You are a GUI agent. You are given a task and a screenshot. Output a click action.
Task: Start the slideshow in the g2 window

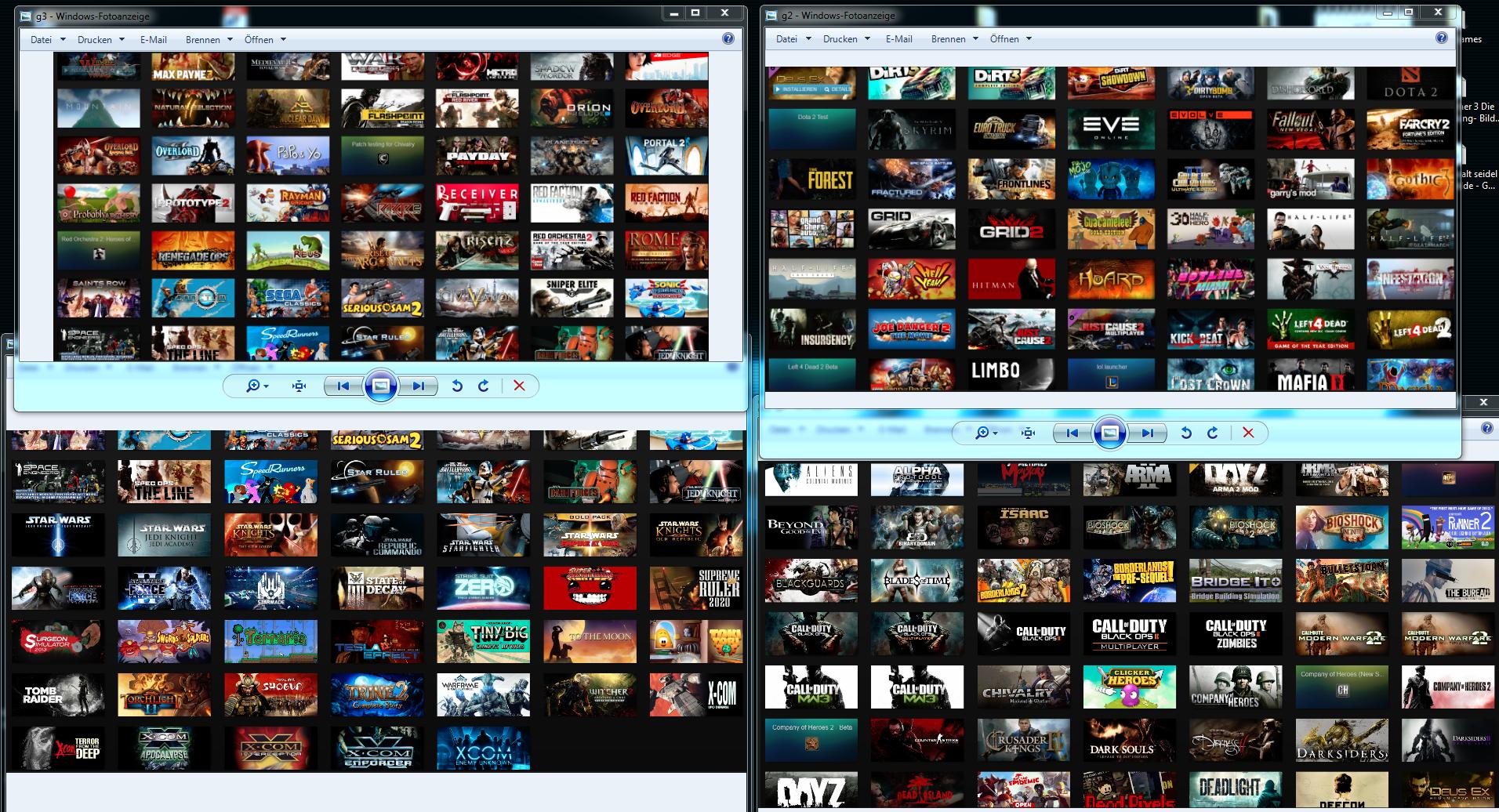1109,433
